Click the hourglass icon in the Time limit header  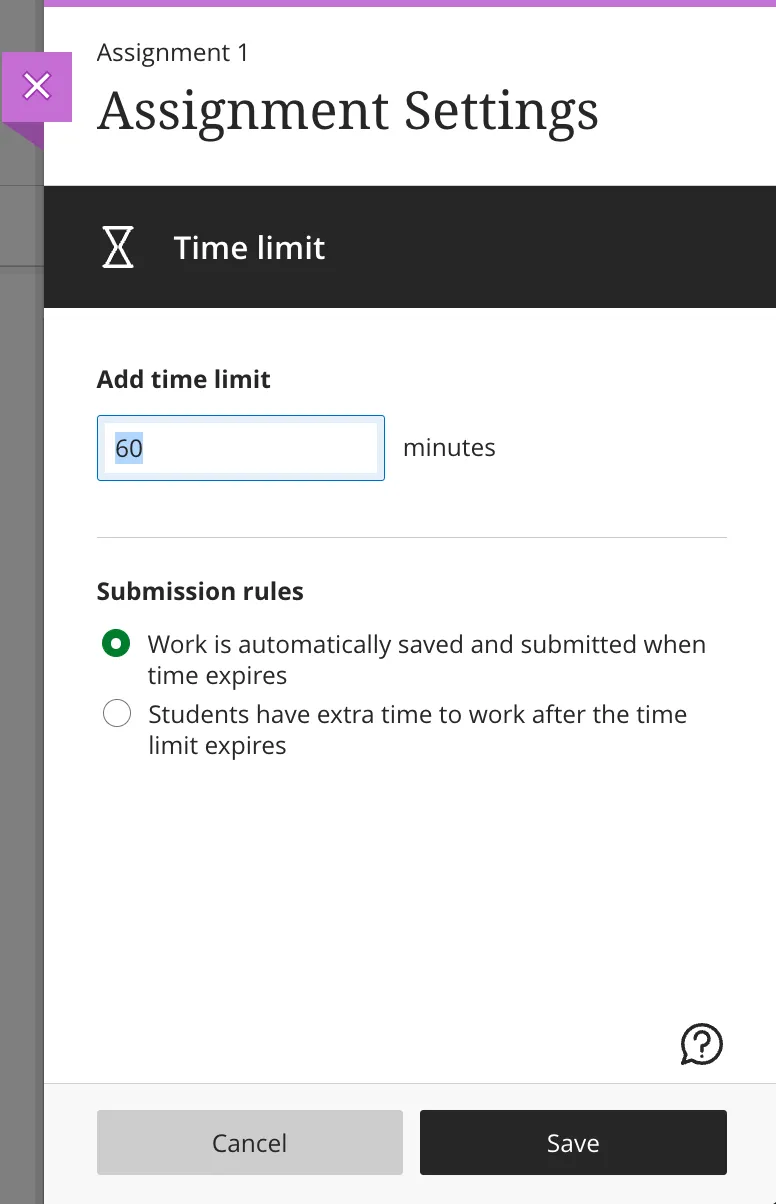point(118,247)
